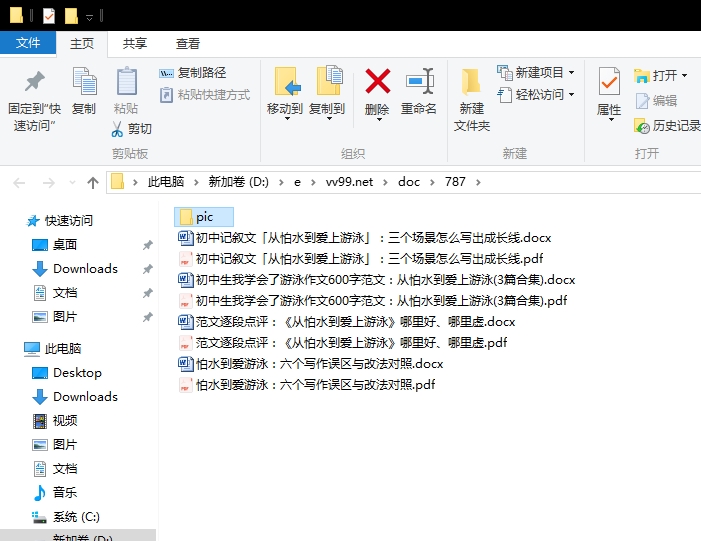Open recent locations dropdown arrow
Image resolution: width=701 pixels, height=541 pixels.
pyautogui.click(x=72, y=182)
